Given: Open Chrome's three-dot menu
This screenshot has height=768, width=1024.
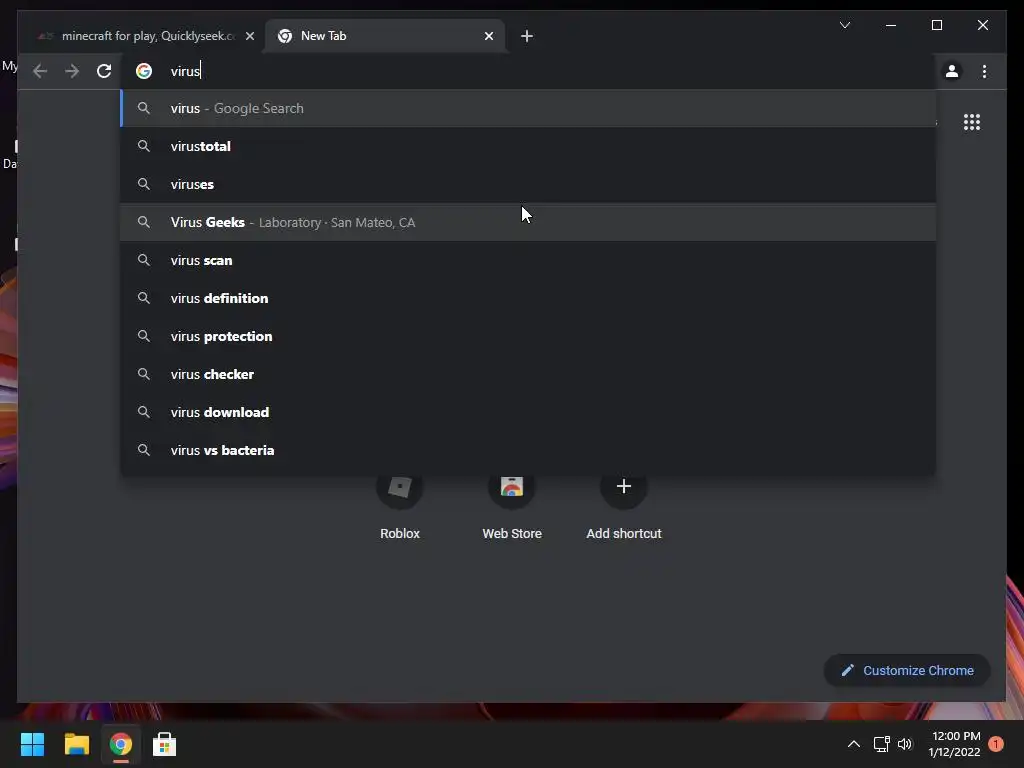Looking at the screenshot, I should tap(984, 71).
